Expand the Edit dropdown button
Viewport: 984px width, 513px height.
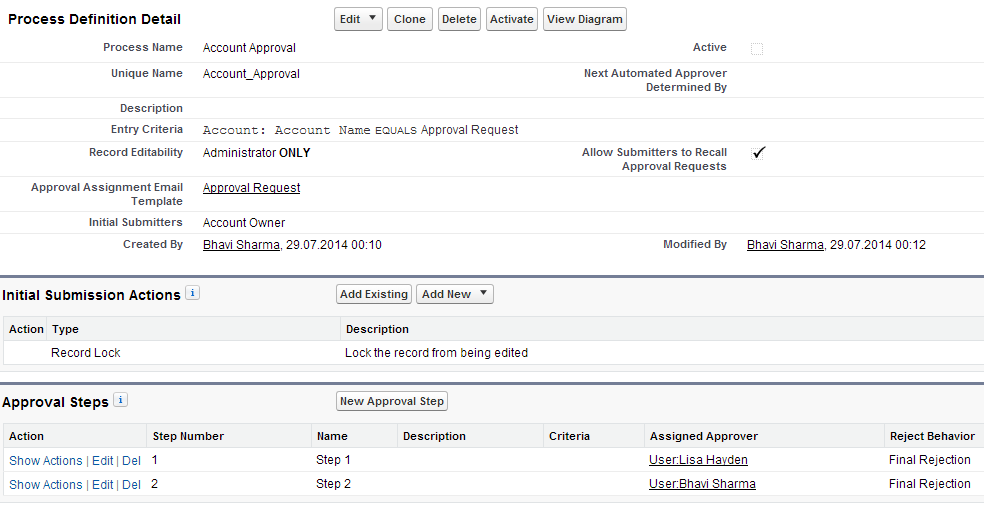click(358, 19)
